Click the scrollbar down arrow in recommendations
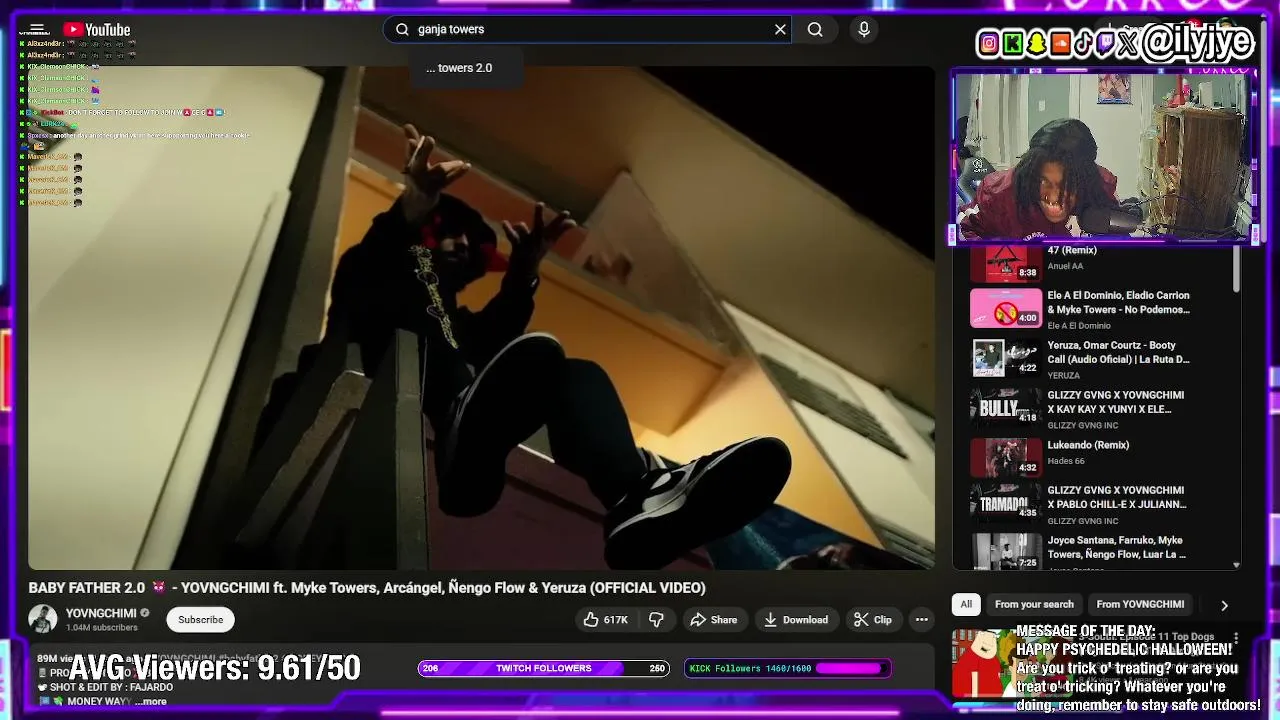 (x=1236, y=565)
